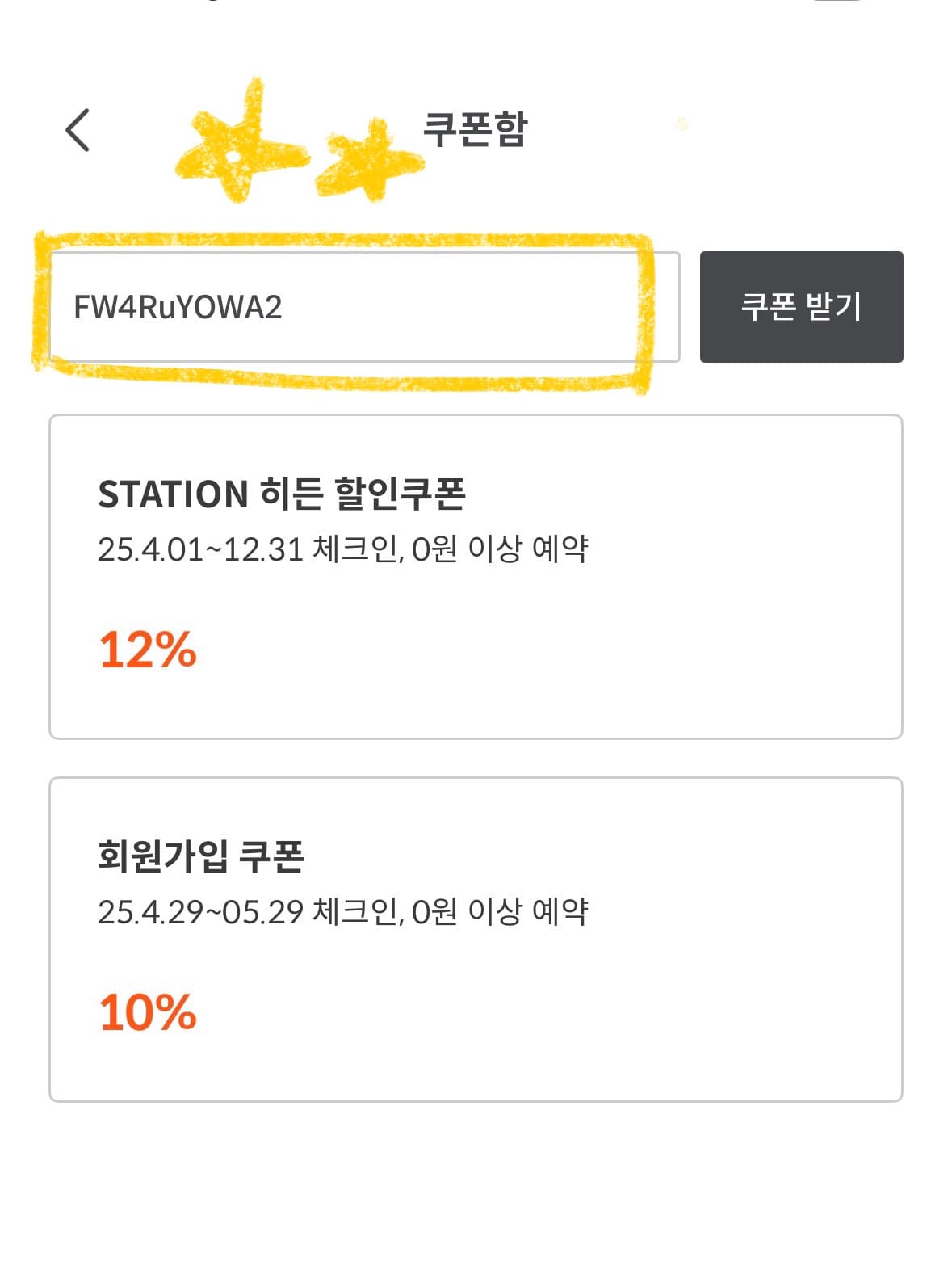952x1270 pixels.
Task: Select the 회원가입 쿠폰 title
Action: tap(200, 856)
